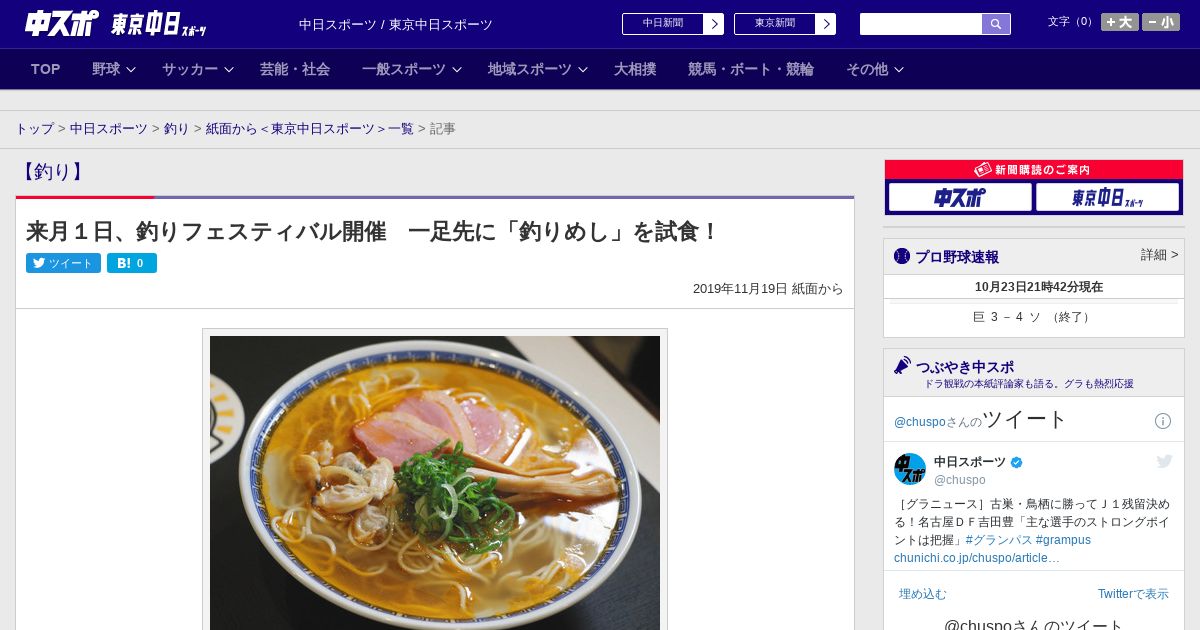Open the chunichi.co.jp/chuspo/article link in tweet
This screenshot has width=1200, height=630.
coord(976,558)
